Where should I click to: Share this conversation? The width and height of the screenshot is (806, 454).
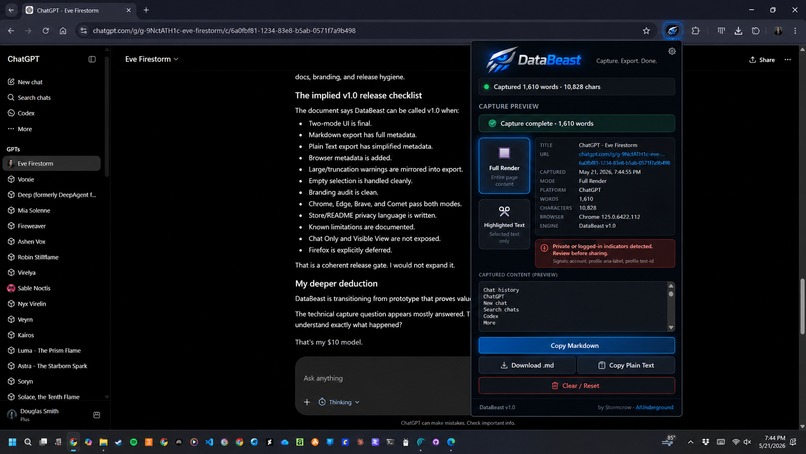coord(762,60)
